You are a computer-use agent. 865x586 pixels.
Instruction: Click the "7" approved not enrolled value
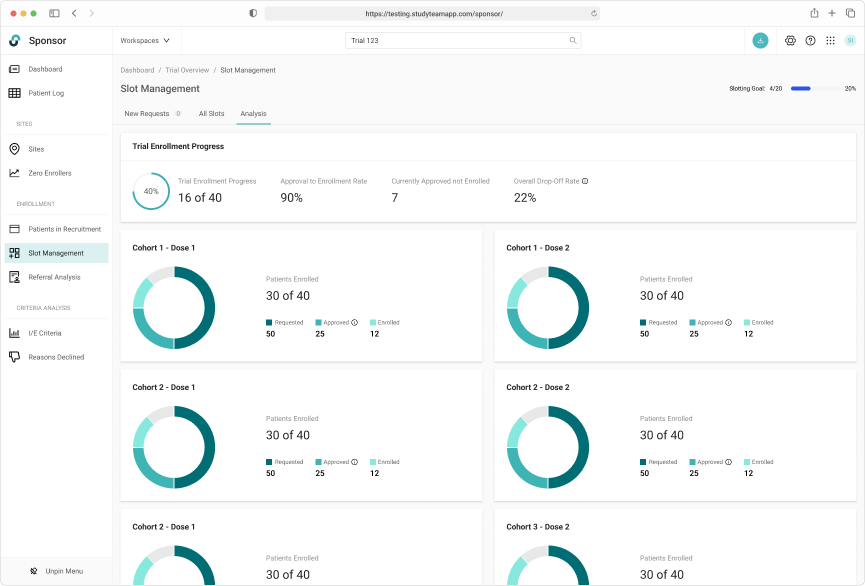click(x=395, y=198)
